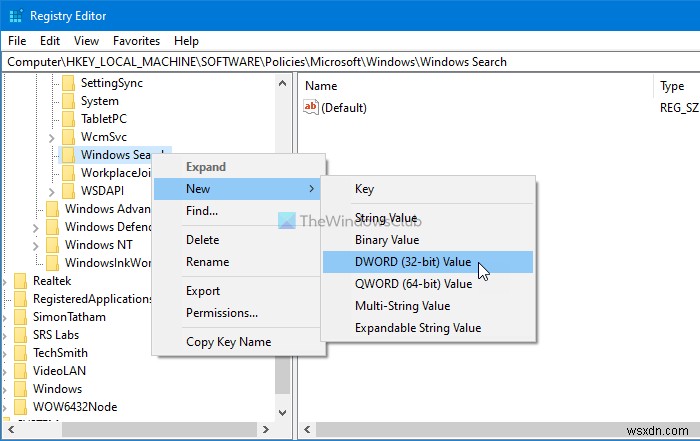Click the registry path address bar

point(350,62)
